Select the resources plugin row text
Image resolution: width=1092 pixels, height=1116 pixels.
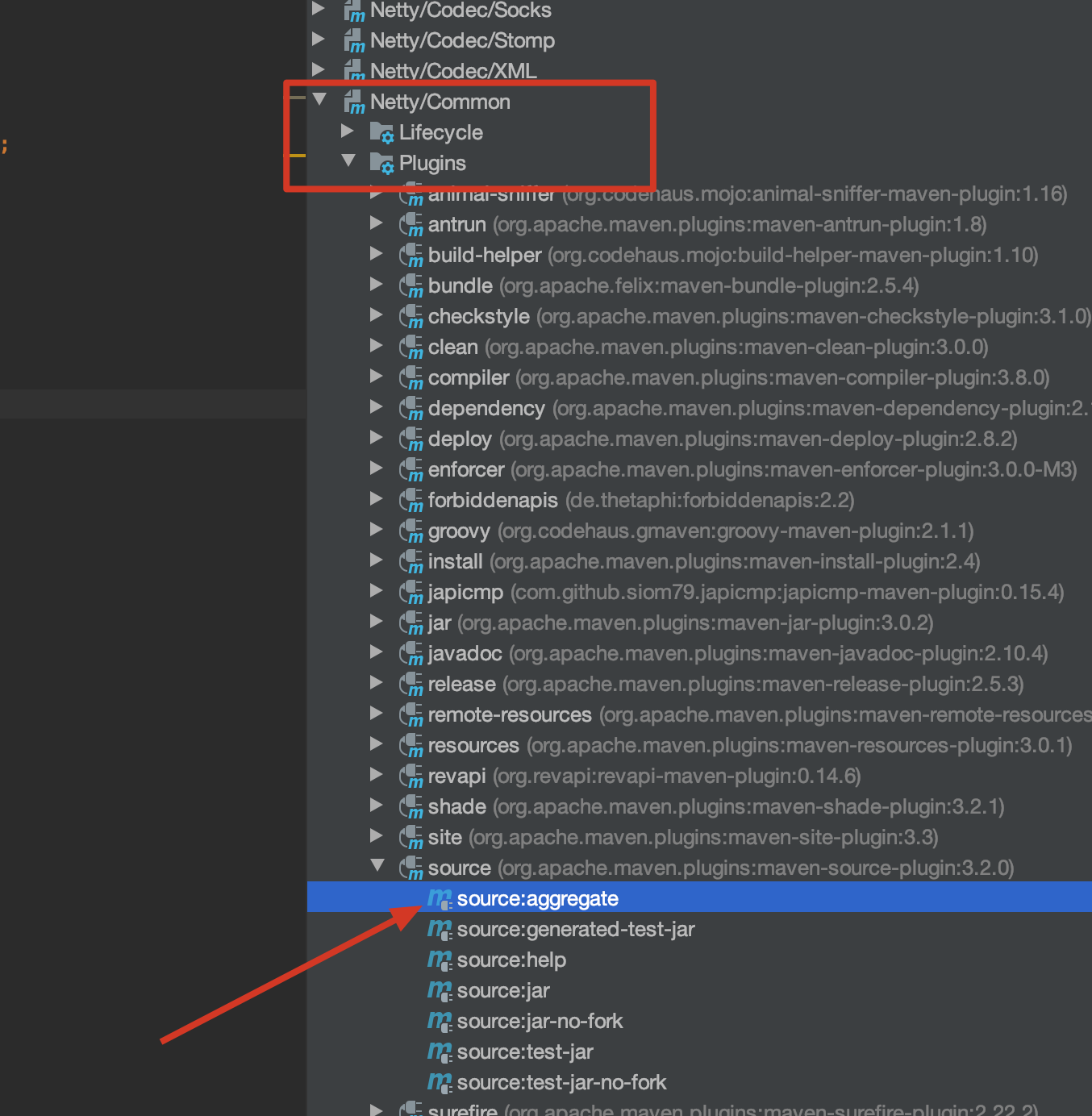click(750, 745)
